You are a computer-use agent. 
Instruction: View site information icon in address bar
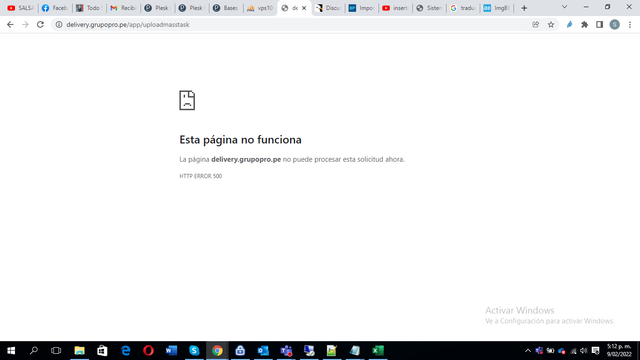click(59, 24)
